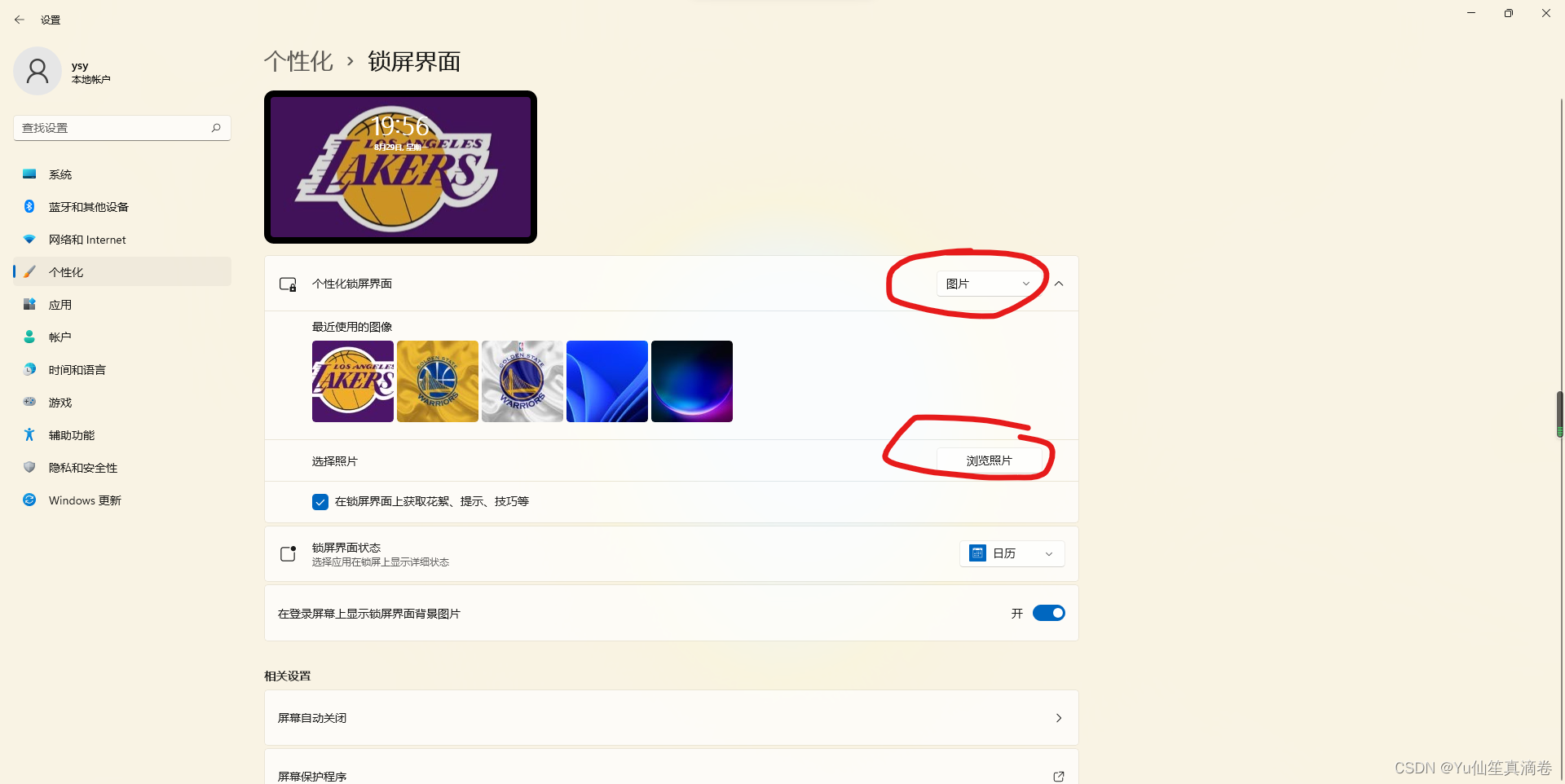The width and height of the screenshot is (1565, 784).
Task: Click the 辅助功能 accessibility icon
Action: click(29, 434)
